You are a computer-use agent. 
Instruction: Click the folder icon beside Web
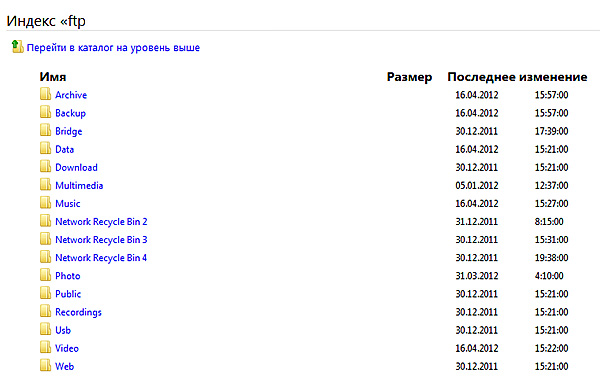click(x=46, y=366)
